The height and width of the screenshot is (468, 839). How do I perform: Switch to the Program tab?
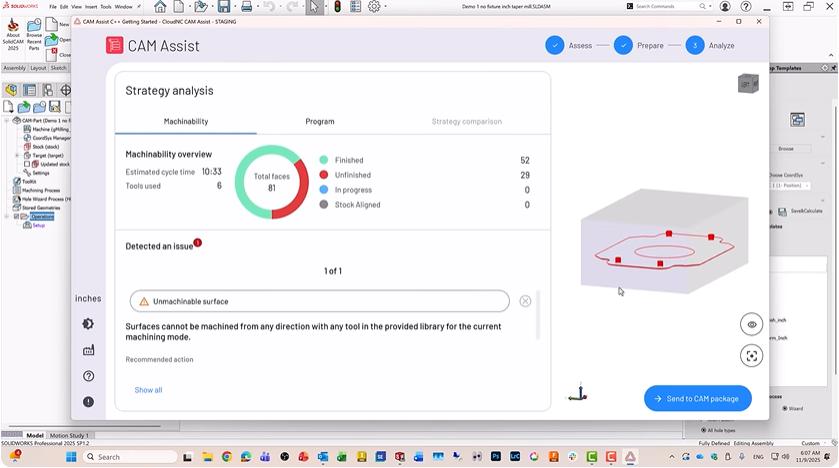click(320, 121)
